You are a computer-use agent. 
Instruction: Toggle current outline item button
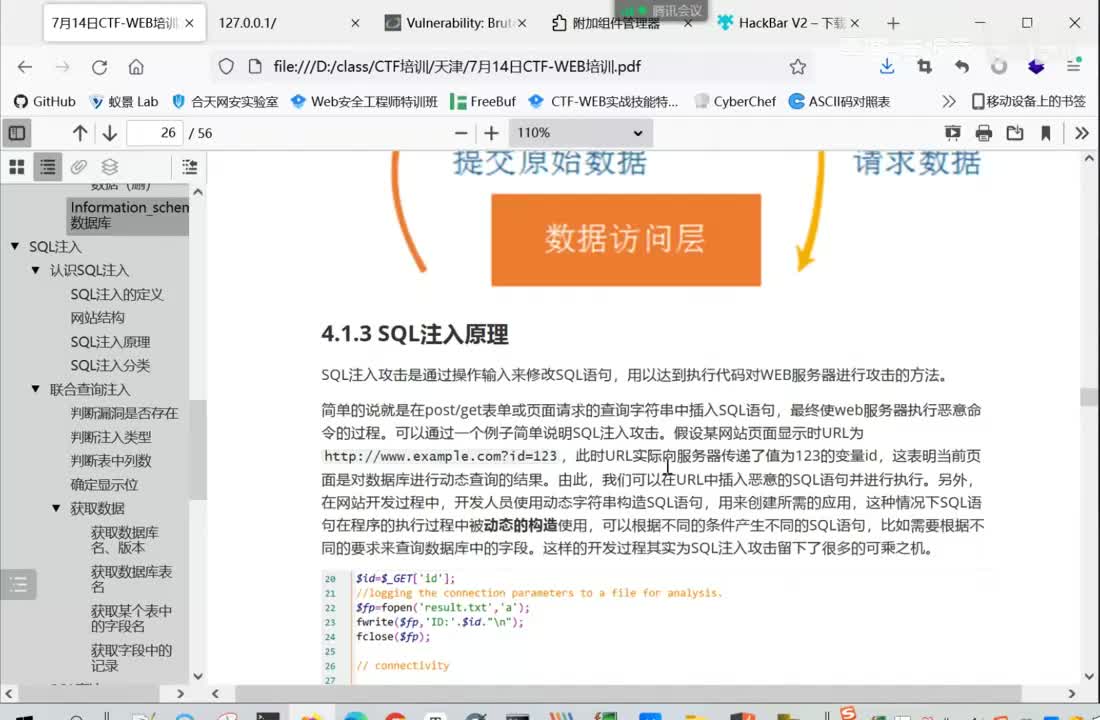pos(189,166)
